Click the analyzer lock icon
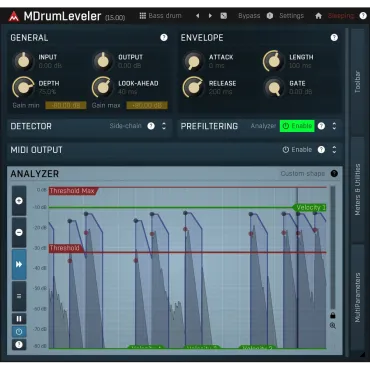This screenshot has height=370, width=370. click(332, 315)
